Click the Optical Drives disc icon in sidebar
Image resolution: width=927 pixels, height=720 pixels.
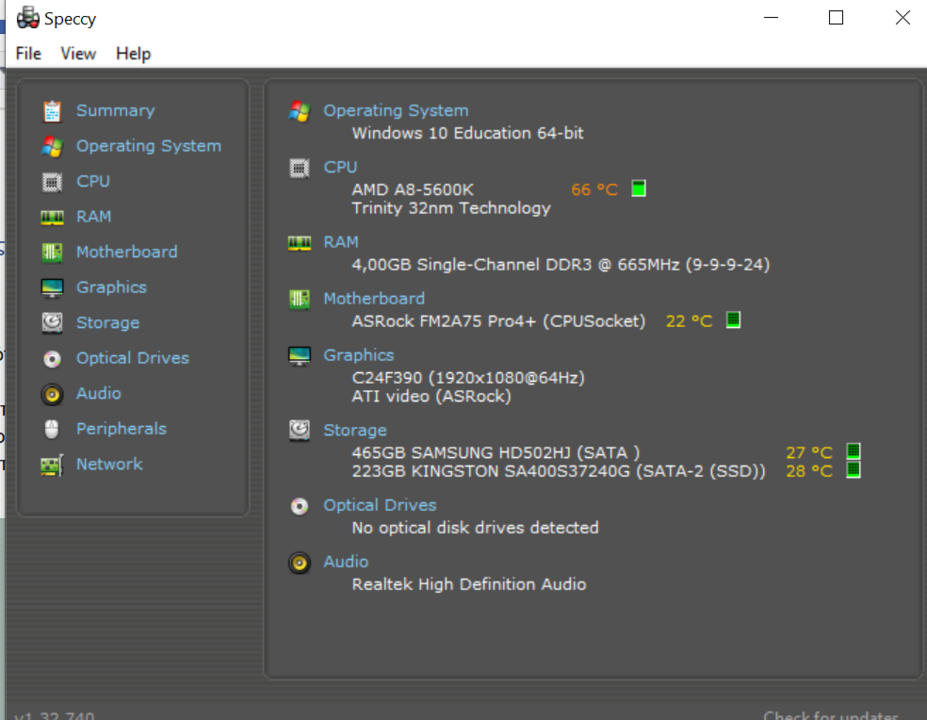click(x=52, y=359)
